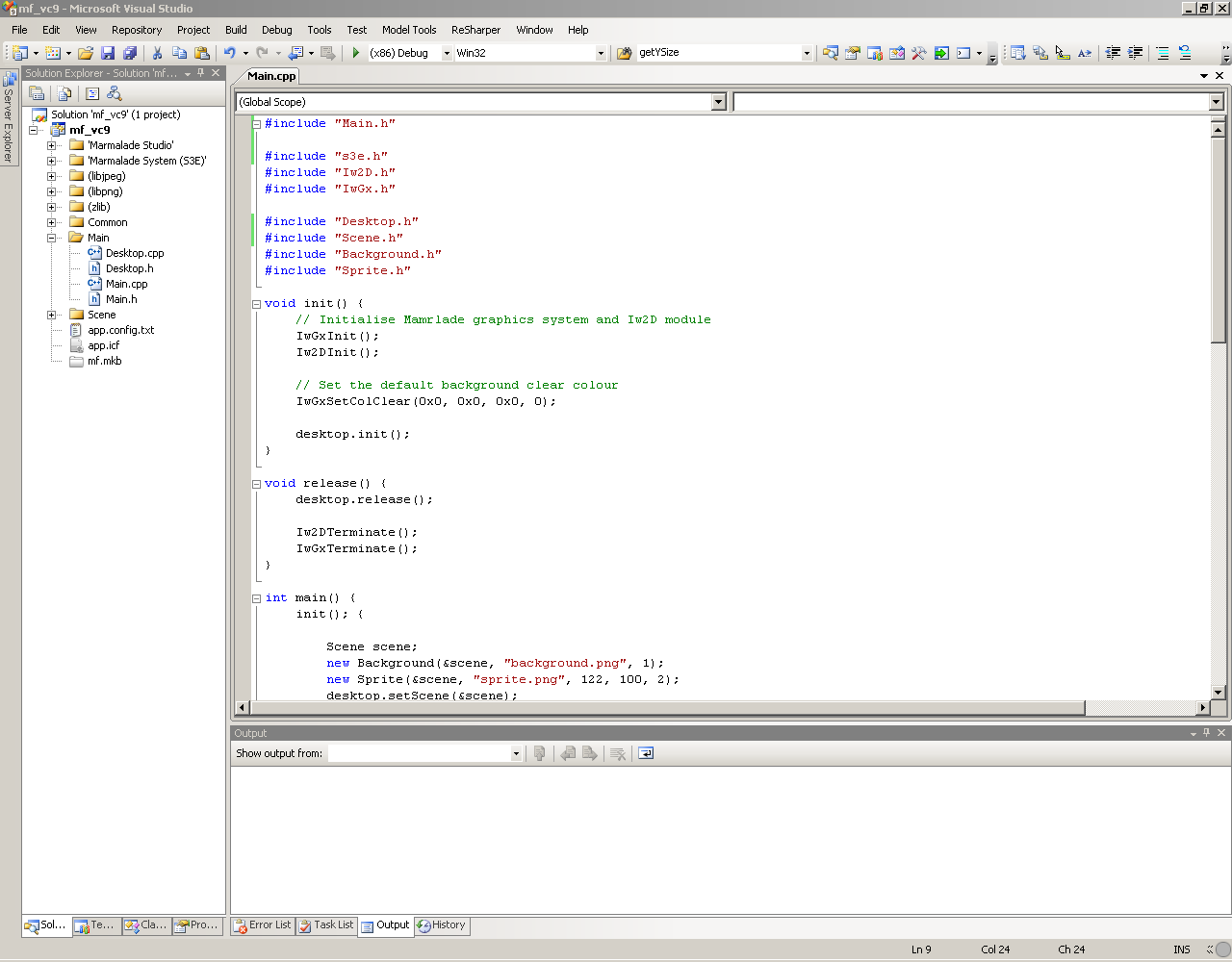Open the Show output from dropdown
The width and height of the screenshot is (1232, 962).
tap(516, 753)
